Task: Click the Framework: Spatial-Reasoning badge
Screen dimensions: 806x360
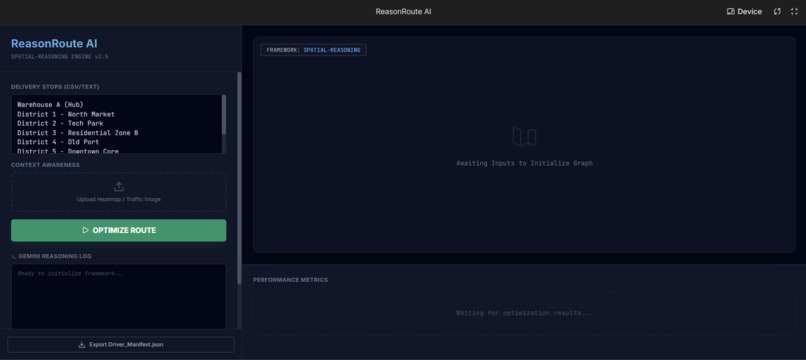Action: click(x=313, y=50)
